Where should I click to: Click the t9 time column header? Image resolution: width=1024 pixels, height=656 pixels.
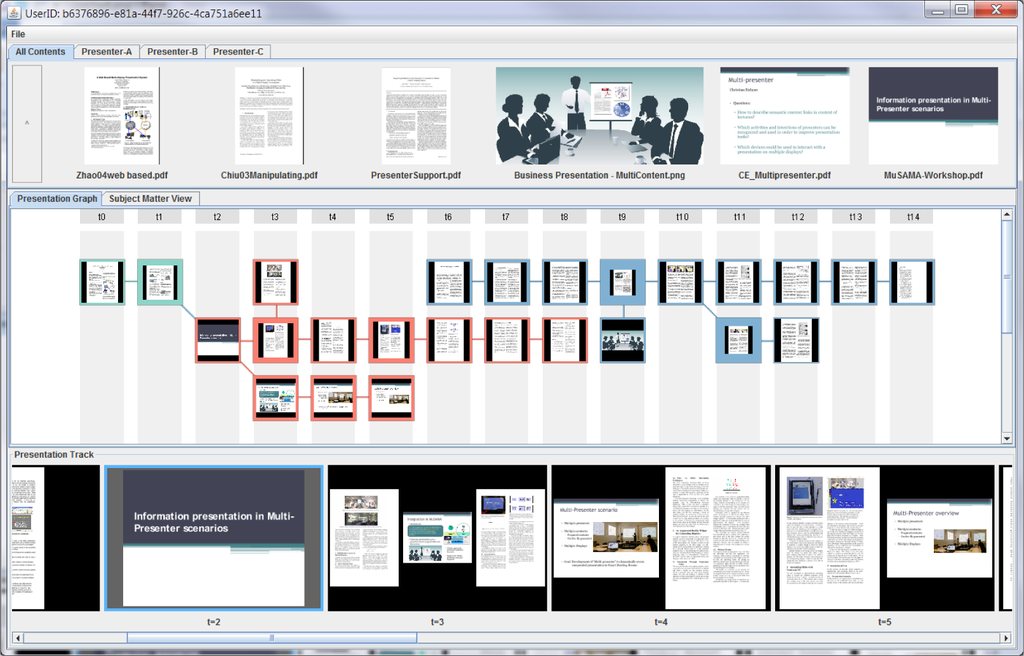click(622, 217)
